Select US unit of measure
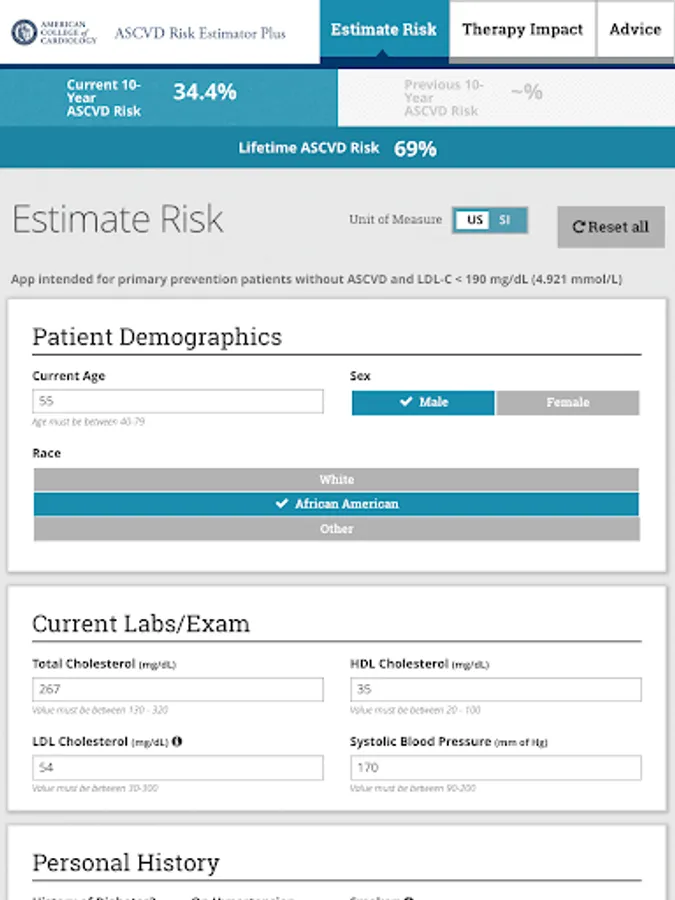The height and width of the screenshot is (900, 675). pyautogui.click(x=475, y=220)
